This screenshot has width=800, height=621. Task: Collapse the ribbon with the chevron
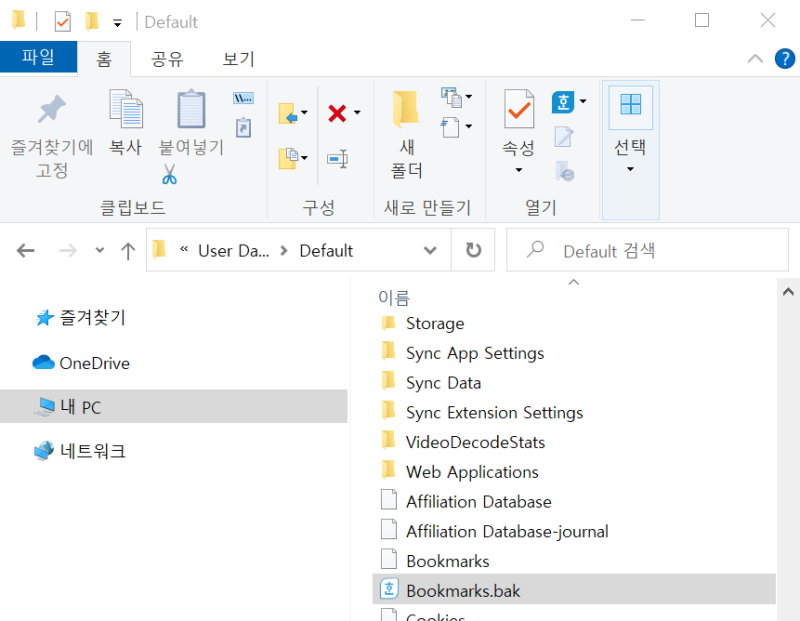tap(756, 59)
